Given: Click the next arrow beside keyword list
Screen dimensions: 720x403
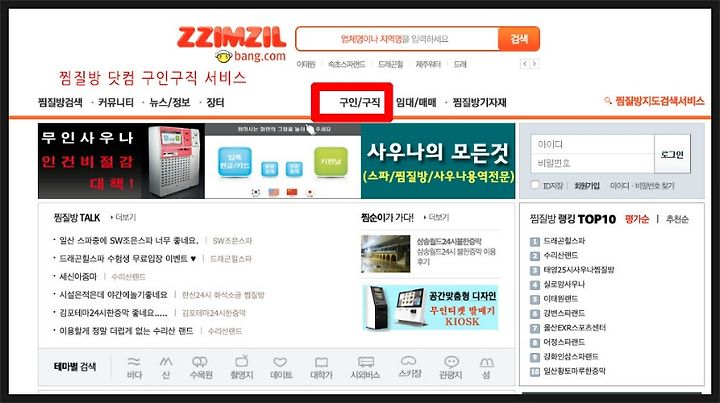Looking at the screenshot, I should pos(534,64).
